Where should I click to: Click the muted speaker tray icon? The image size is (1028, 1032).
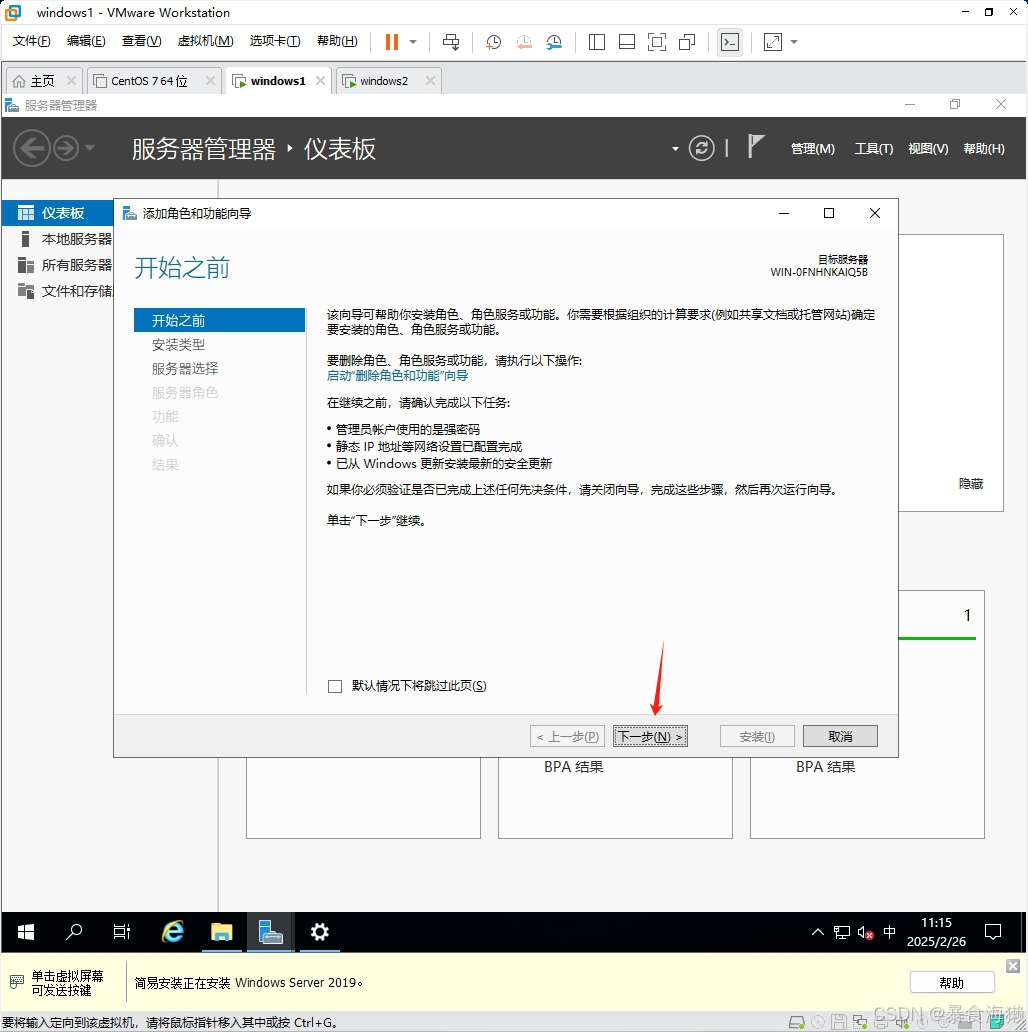865,933
